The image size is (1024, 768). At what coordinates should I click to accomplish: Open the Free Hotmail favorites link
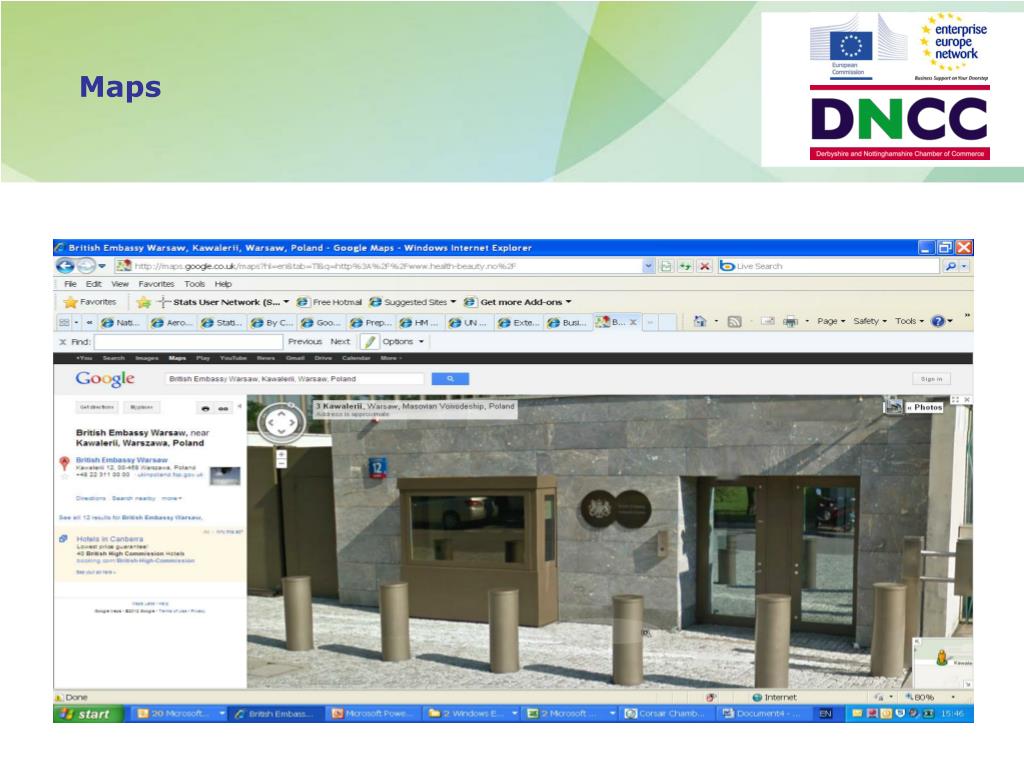[329, 302]
